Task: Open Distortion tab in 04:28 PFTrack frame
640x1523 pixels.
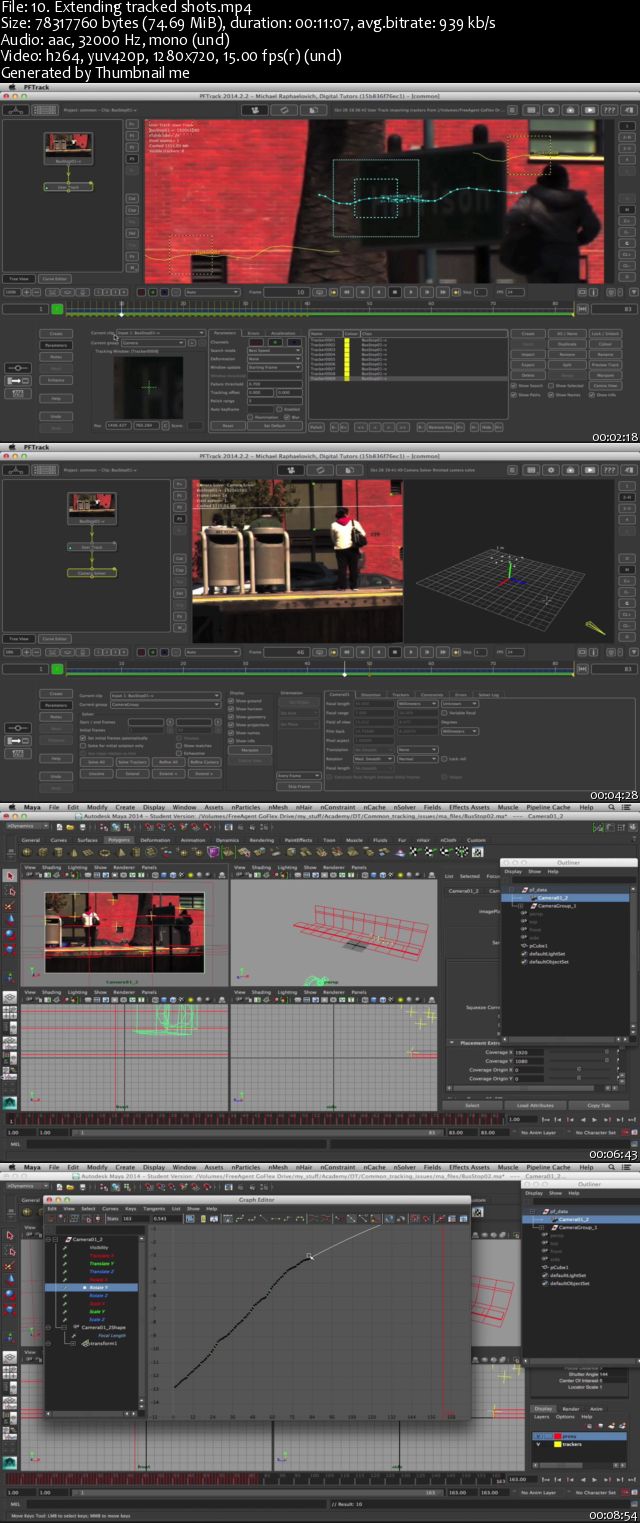Action: pos(371,694)
